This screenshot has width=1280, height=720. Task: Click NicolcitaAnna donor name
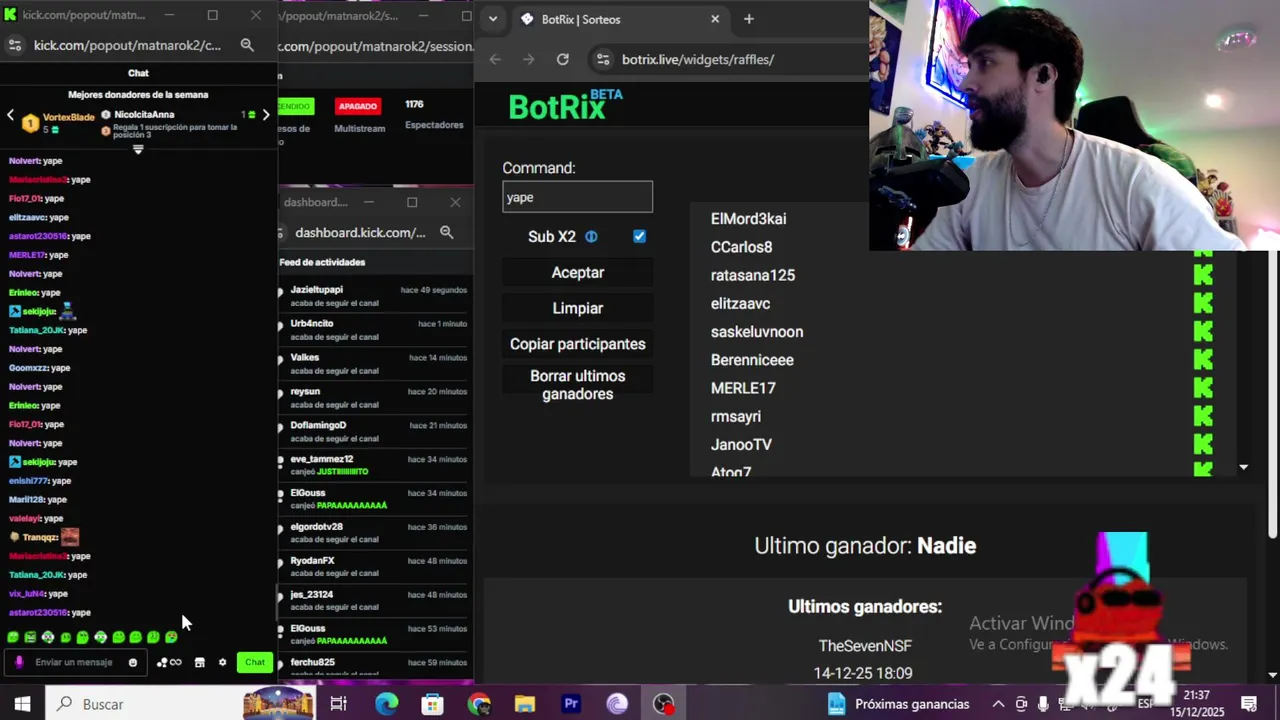click(144, 115)
